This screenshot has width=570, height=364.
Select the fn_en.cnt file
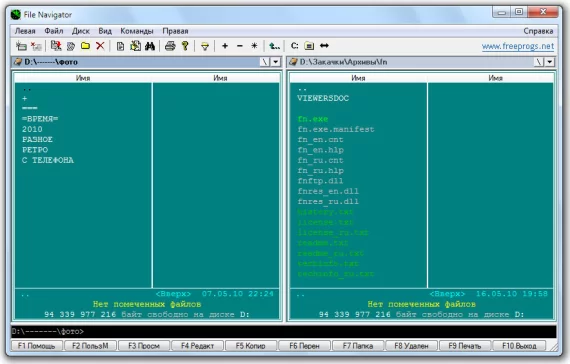coord(320,140)
